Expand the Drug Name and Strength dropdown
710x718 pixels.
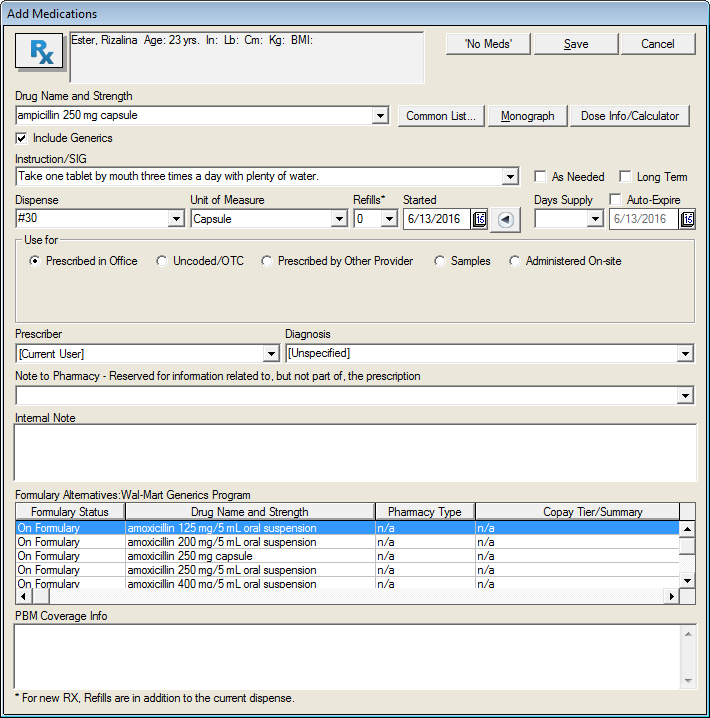click(379, 116)
